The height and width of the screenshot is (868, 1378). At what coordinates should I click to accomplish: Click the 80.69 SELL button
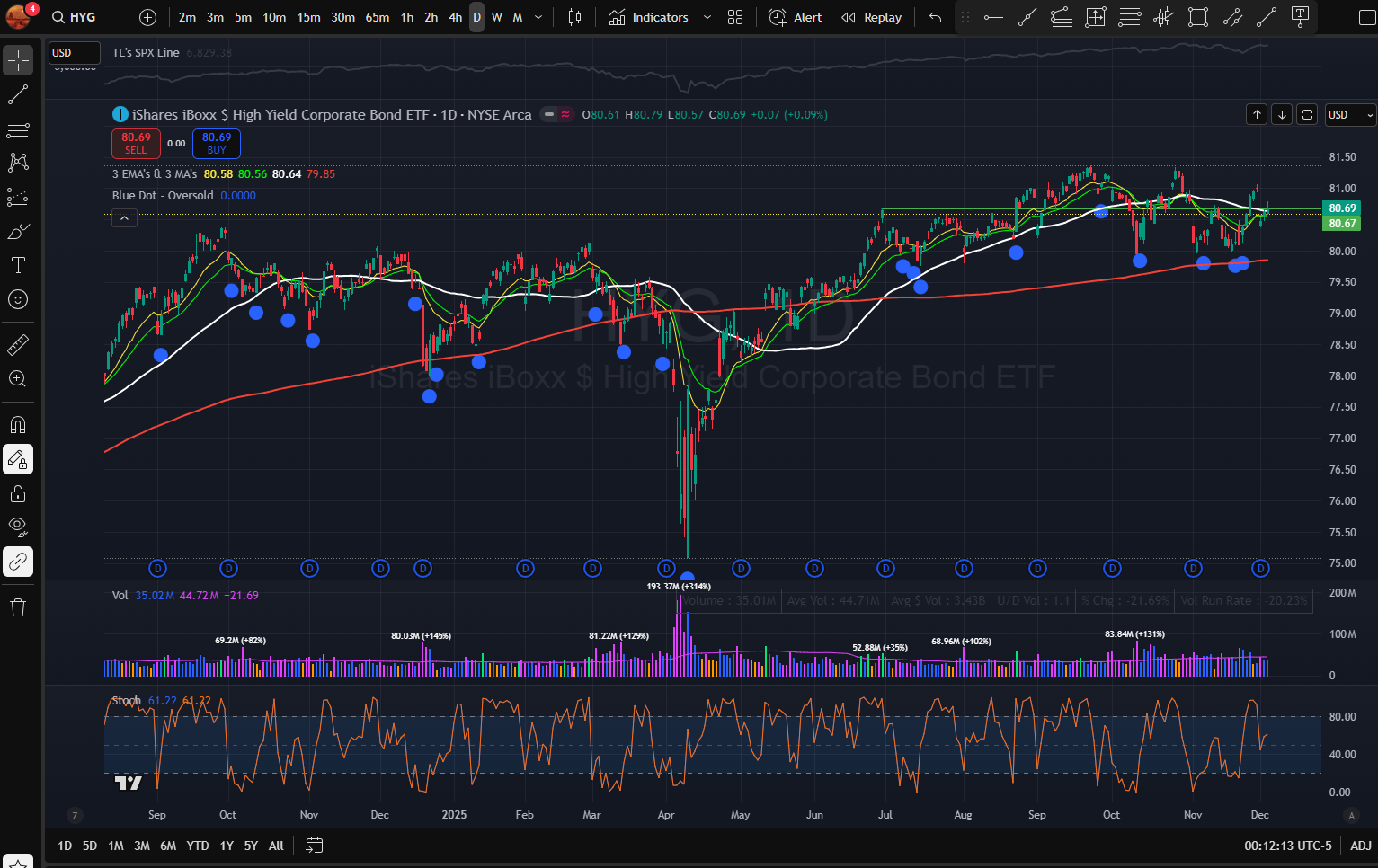tap(136, 144)
